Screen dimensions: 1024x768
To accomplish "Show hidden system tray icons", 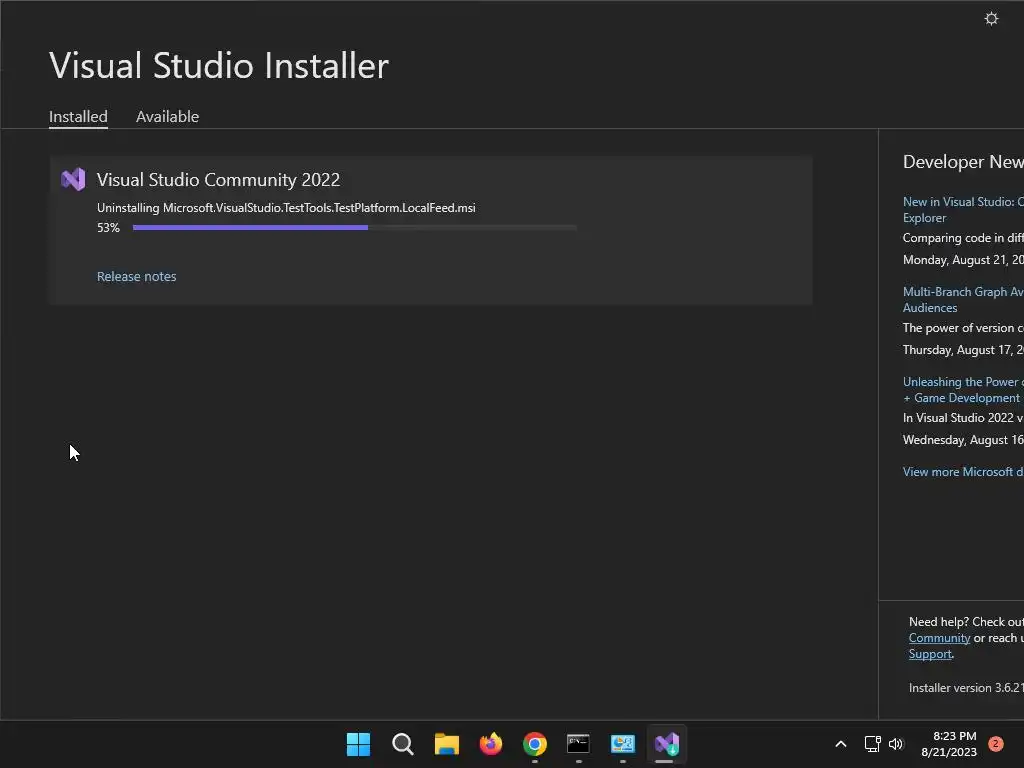I will point(840,744).
